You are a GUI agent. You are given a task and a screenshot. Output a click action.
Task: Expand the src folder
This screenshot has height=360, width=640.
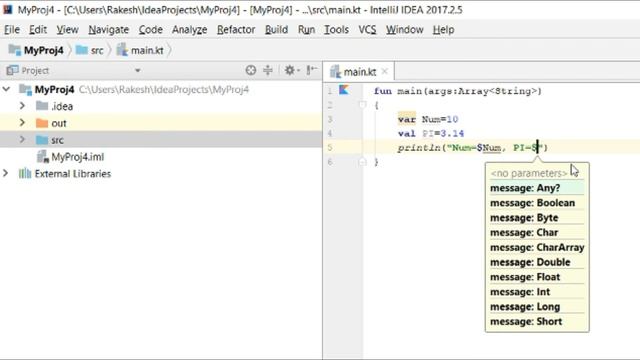coord(22,140)
